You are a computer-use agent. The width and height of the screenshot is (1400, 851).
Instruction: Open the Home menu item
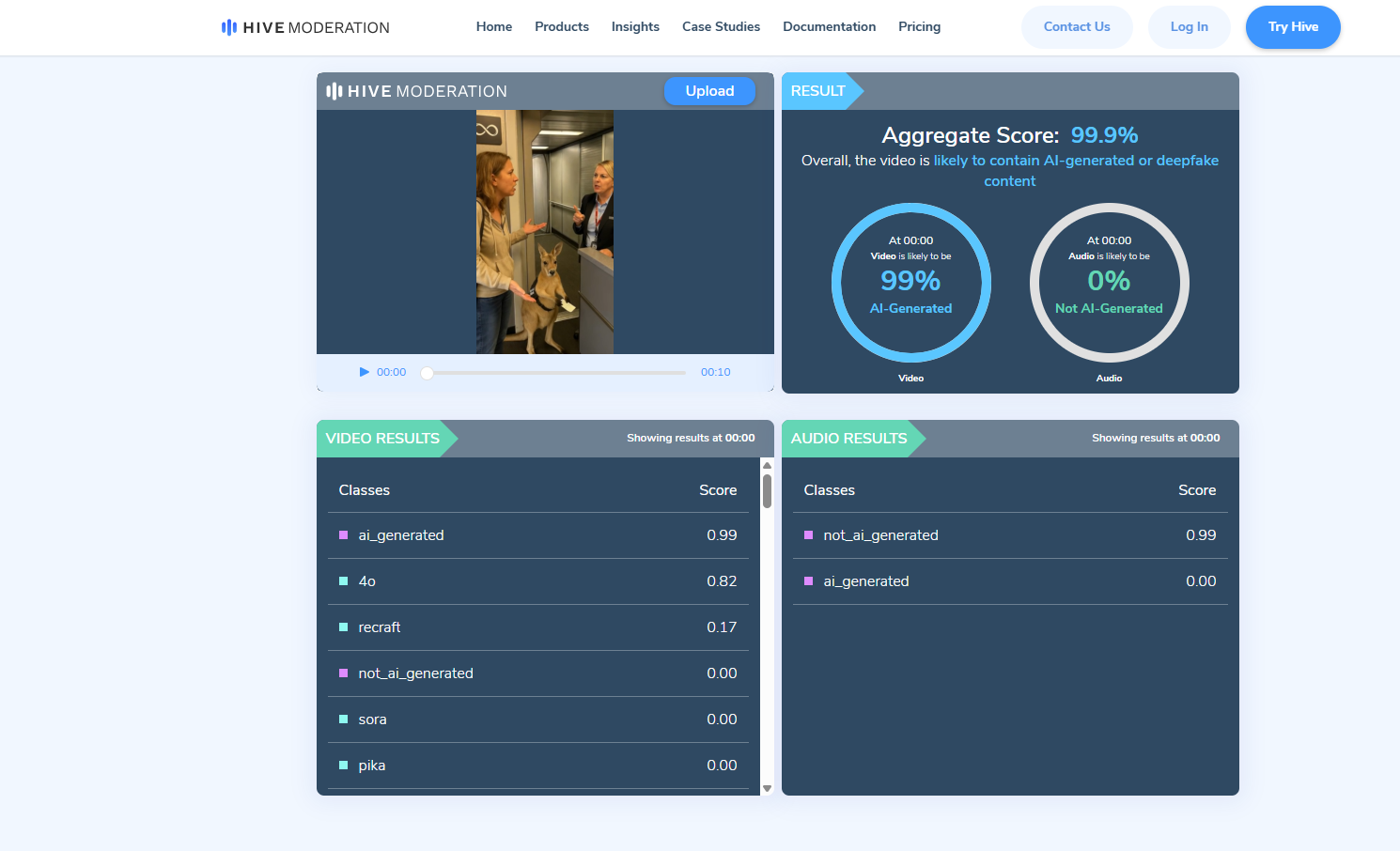point(493,27)
